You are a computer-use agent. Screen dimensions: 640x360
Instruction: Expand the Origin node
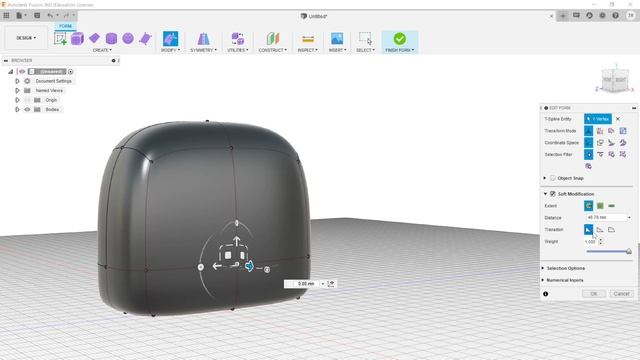point(17,100)
